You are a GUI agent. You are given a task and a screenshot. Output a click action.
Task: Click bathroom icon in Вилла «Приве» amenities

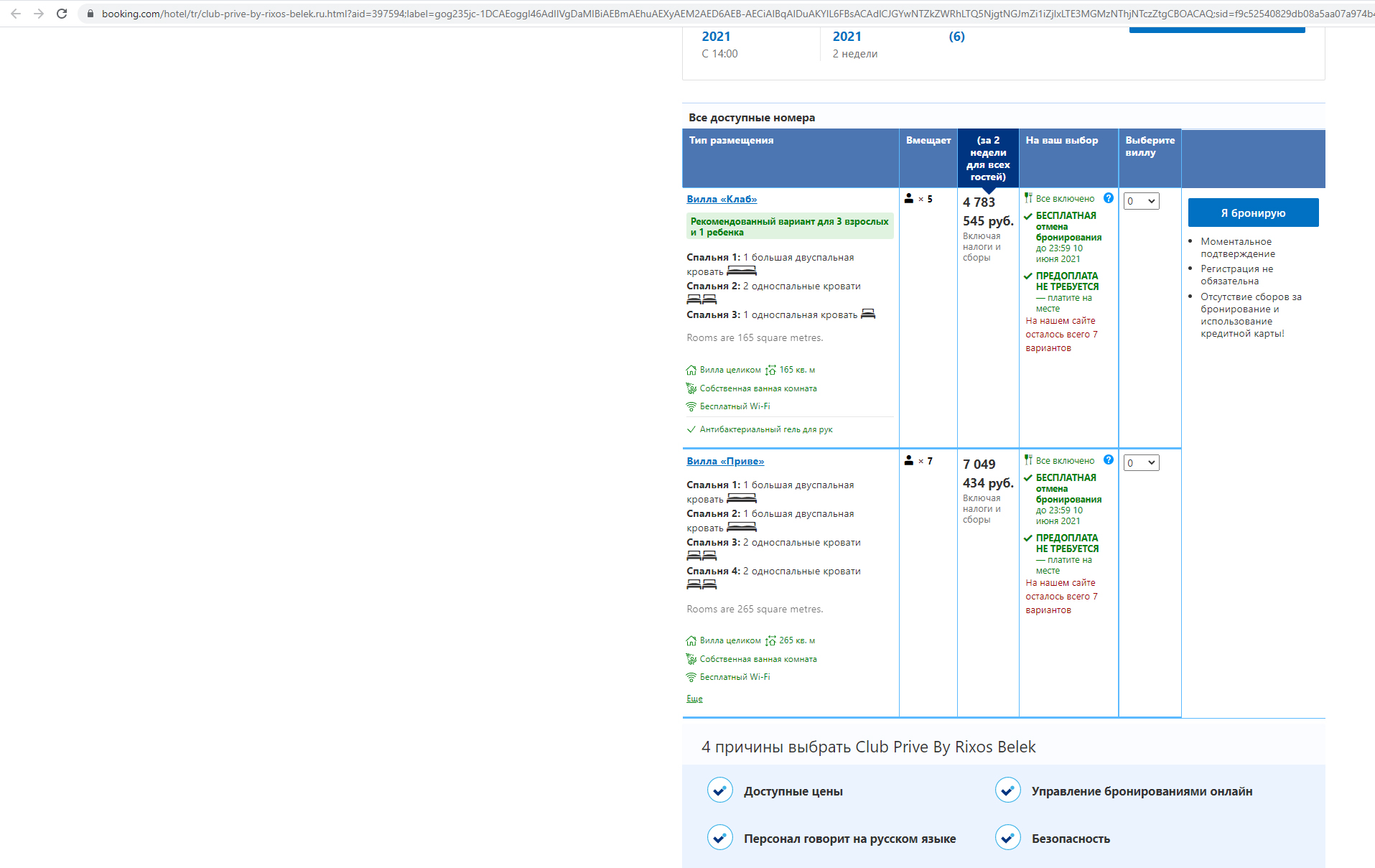tap(691, 659)
